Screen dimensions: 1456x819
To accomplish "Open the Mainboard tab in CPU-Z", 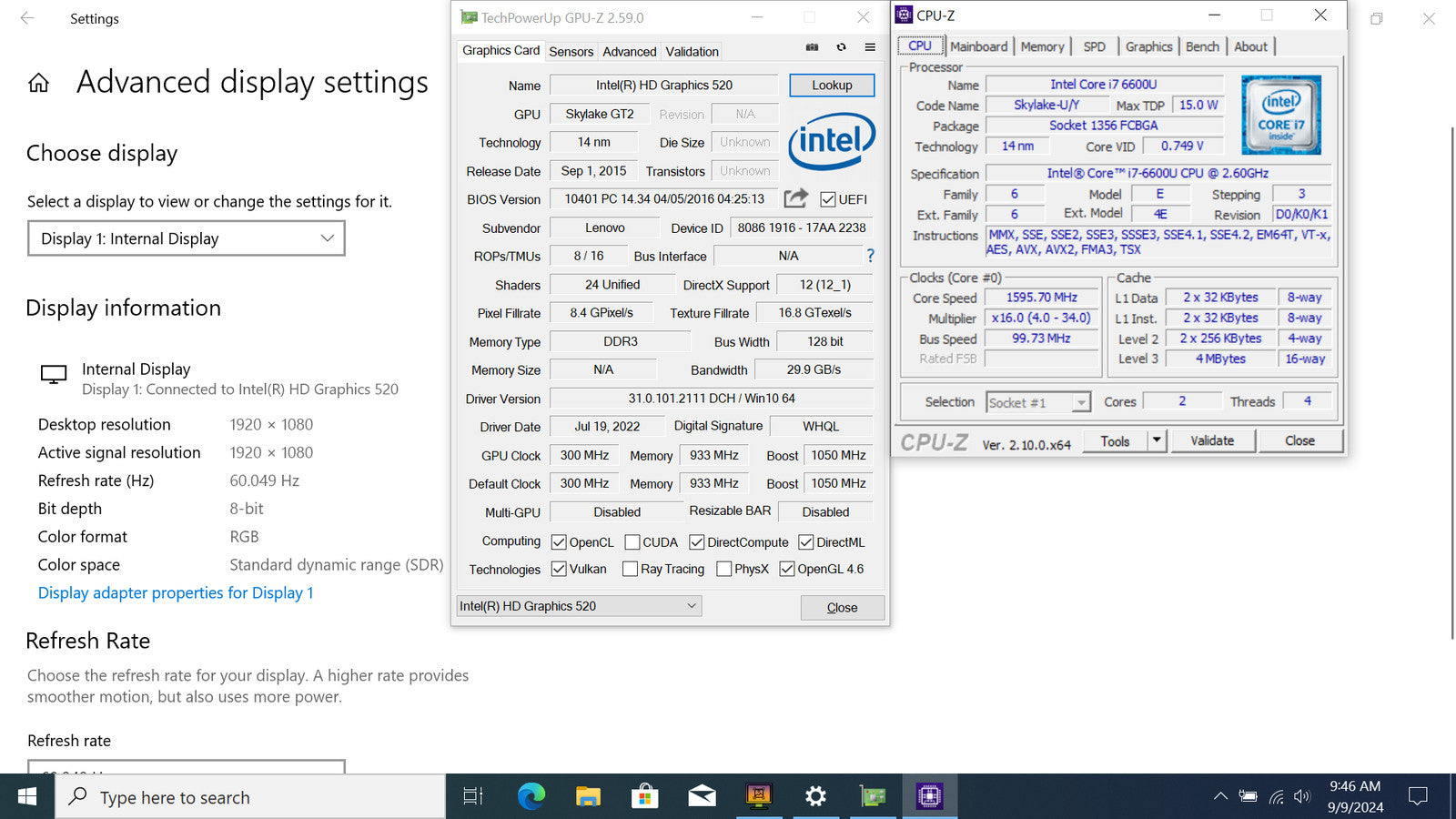I will [978, 46].
